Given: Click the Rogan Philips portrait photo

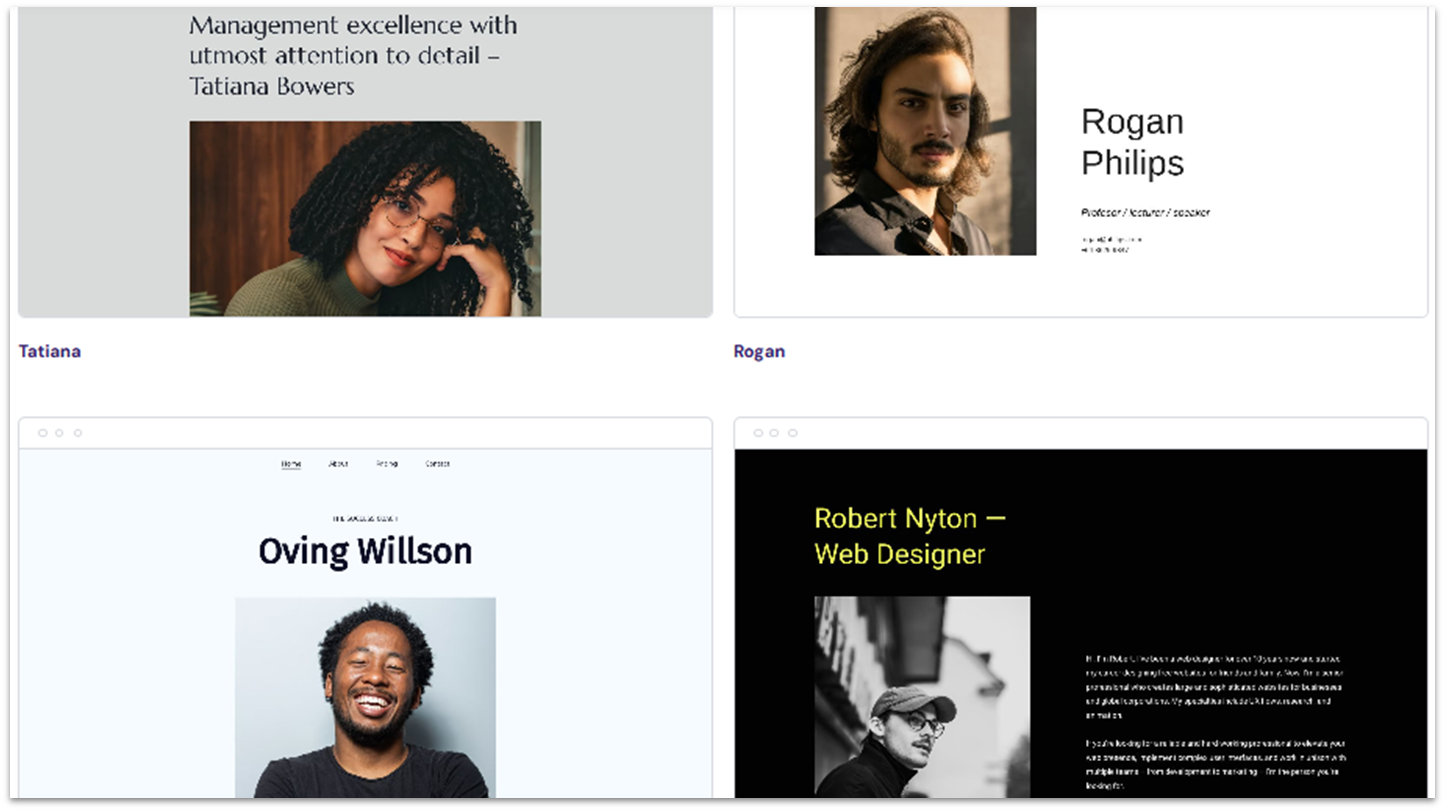Looking at the screenshot, I should (x=925, y=131).
